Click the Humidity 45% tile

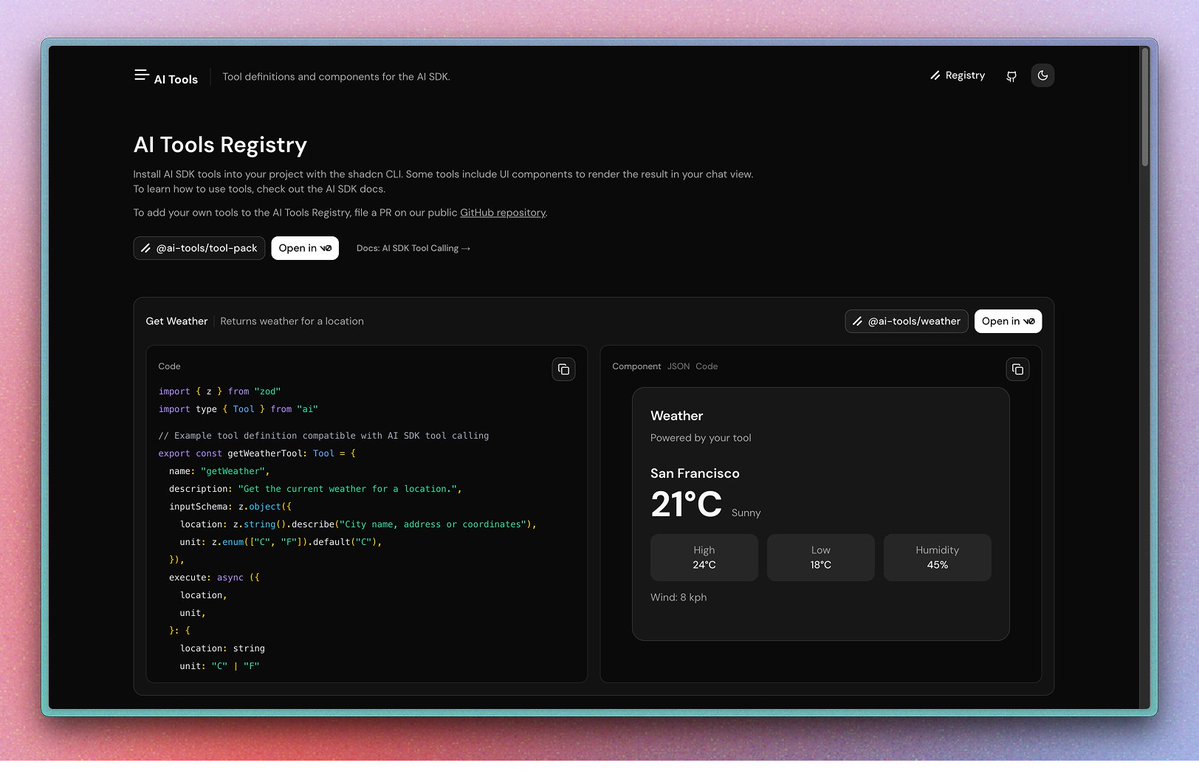(937, 557)
